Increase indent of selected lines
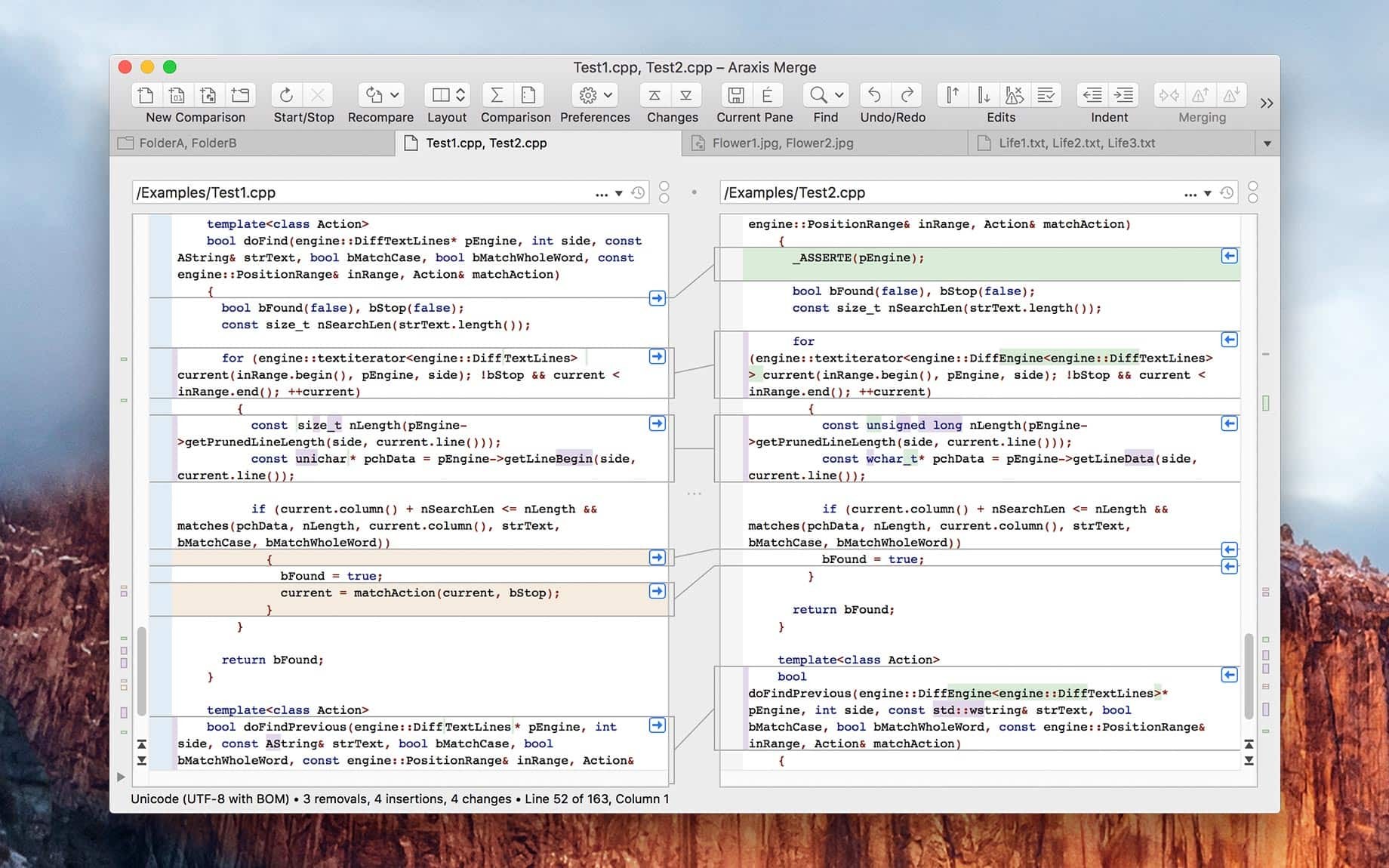Screen dimensions: 1389x868 click(x=1124, y=95)
